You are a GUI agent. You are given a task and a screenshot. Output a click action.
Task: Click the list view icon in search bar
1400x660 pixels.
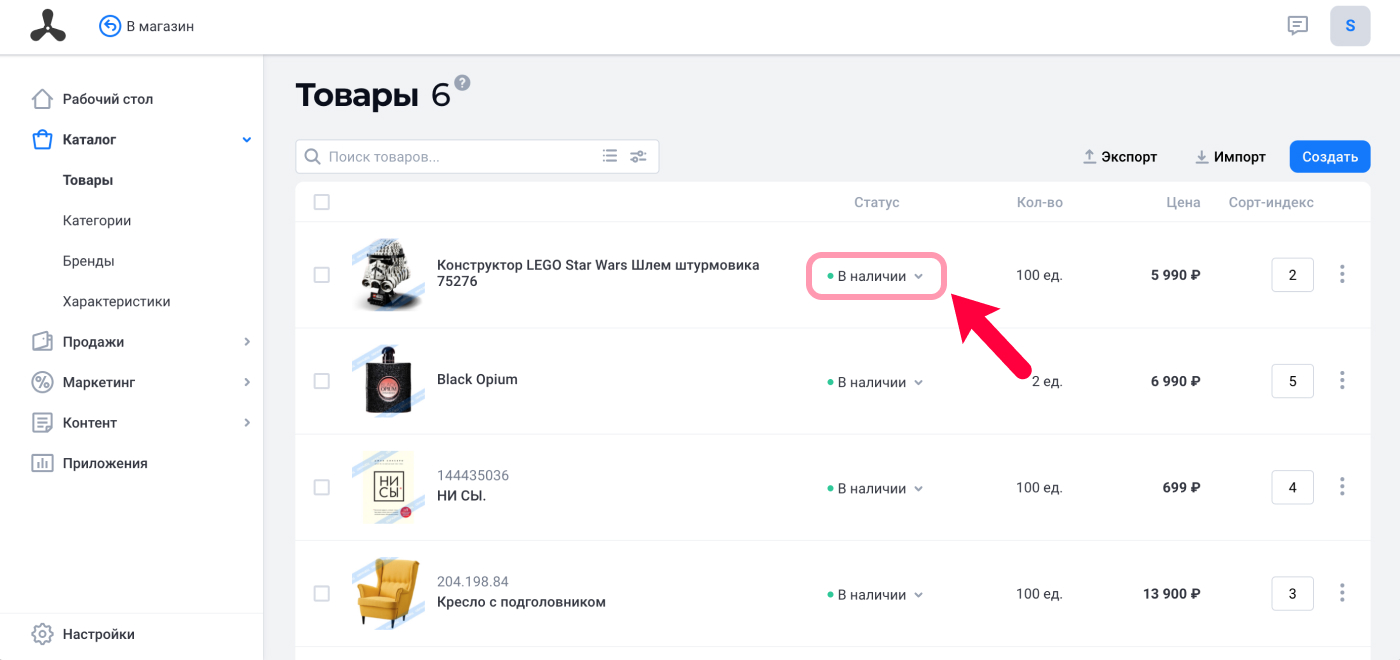[610, 156]
